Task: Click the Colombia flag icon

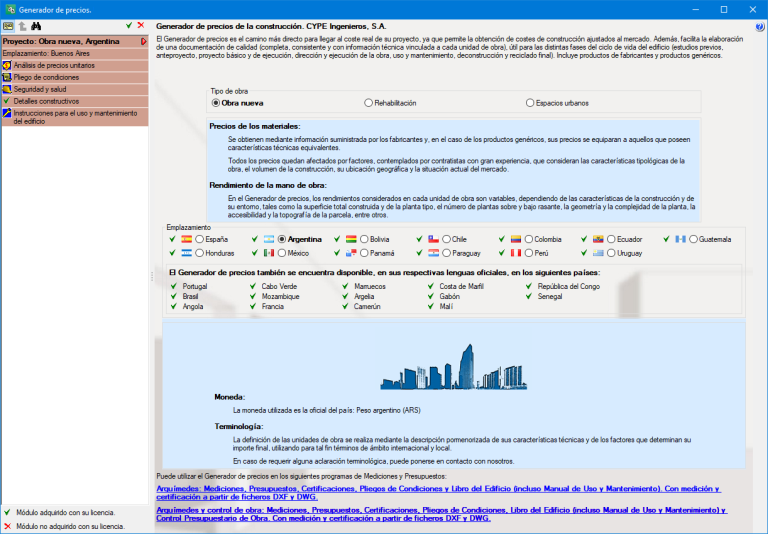Action: pyautogui.click(x=516, y=239)
